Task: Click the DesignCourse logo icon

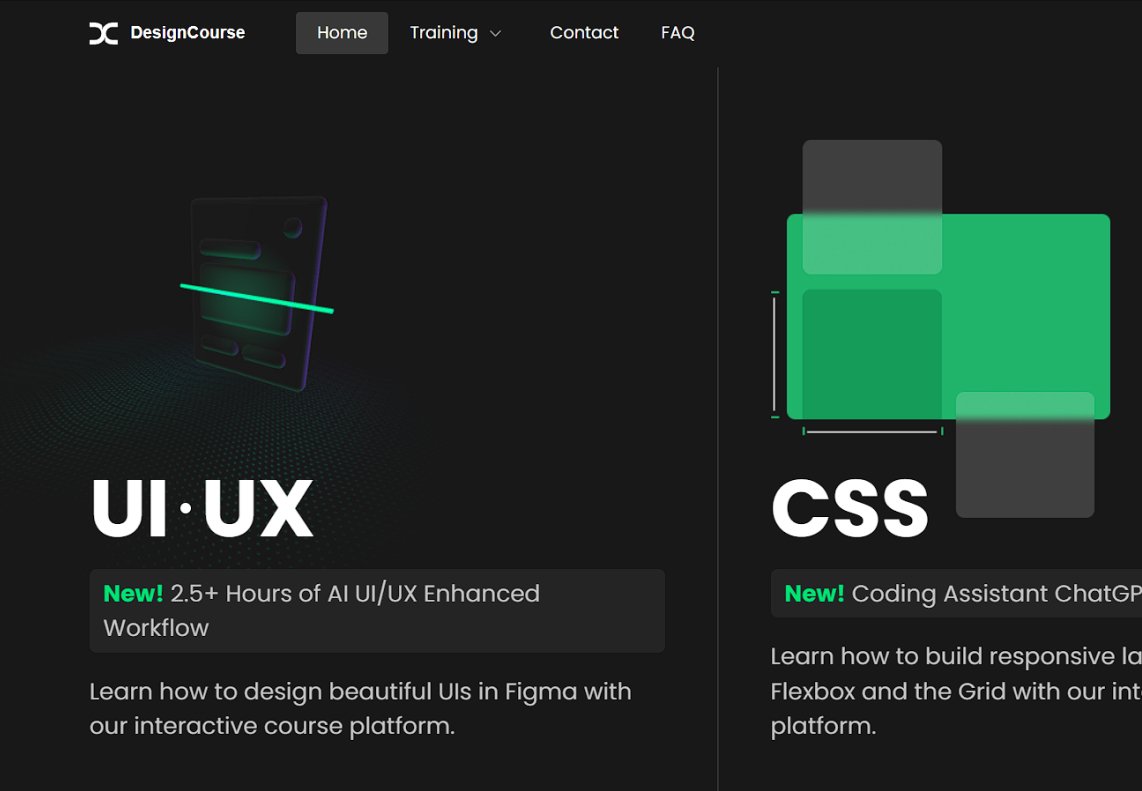Action: [x=103, y=33]
